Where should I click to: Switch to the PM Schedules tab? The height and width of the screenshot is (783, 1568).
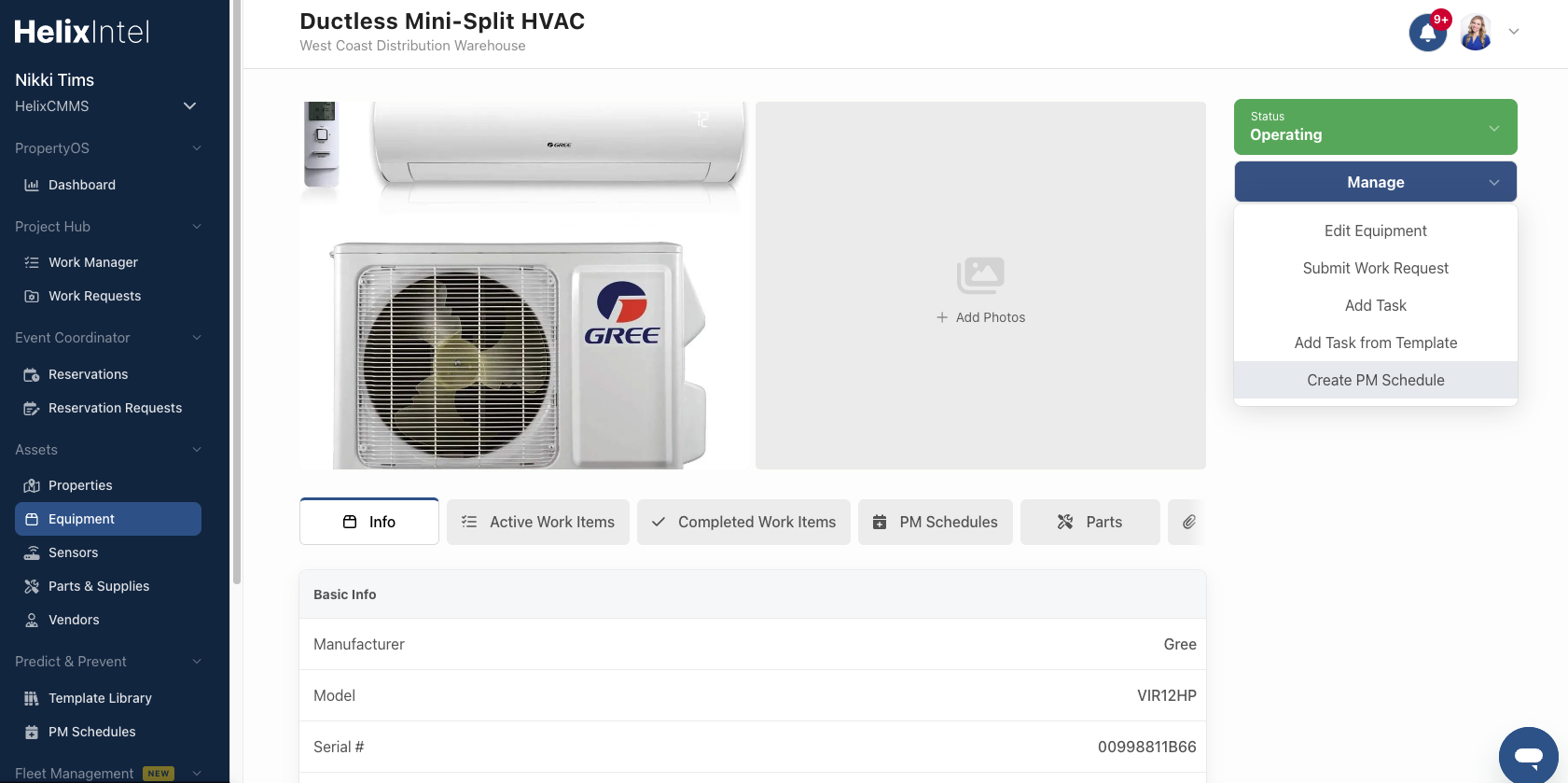coord(936,522)
